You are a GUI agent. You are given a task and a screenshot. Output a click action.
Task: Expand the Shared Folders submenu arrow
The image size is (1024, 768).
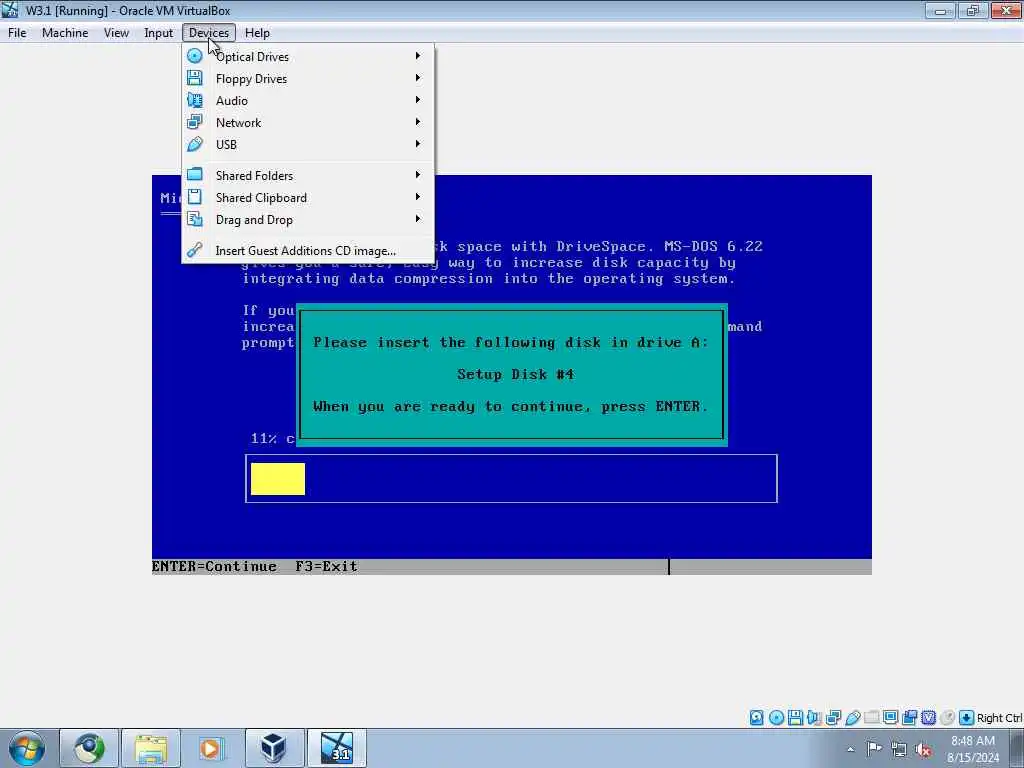click(417, 175)
